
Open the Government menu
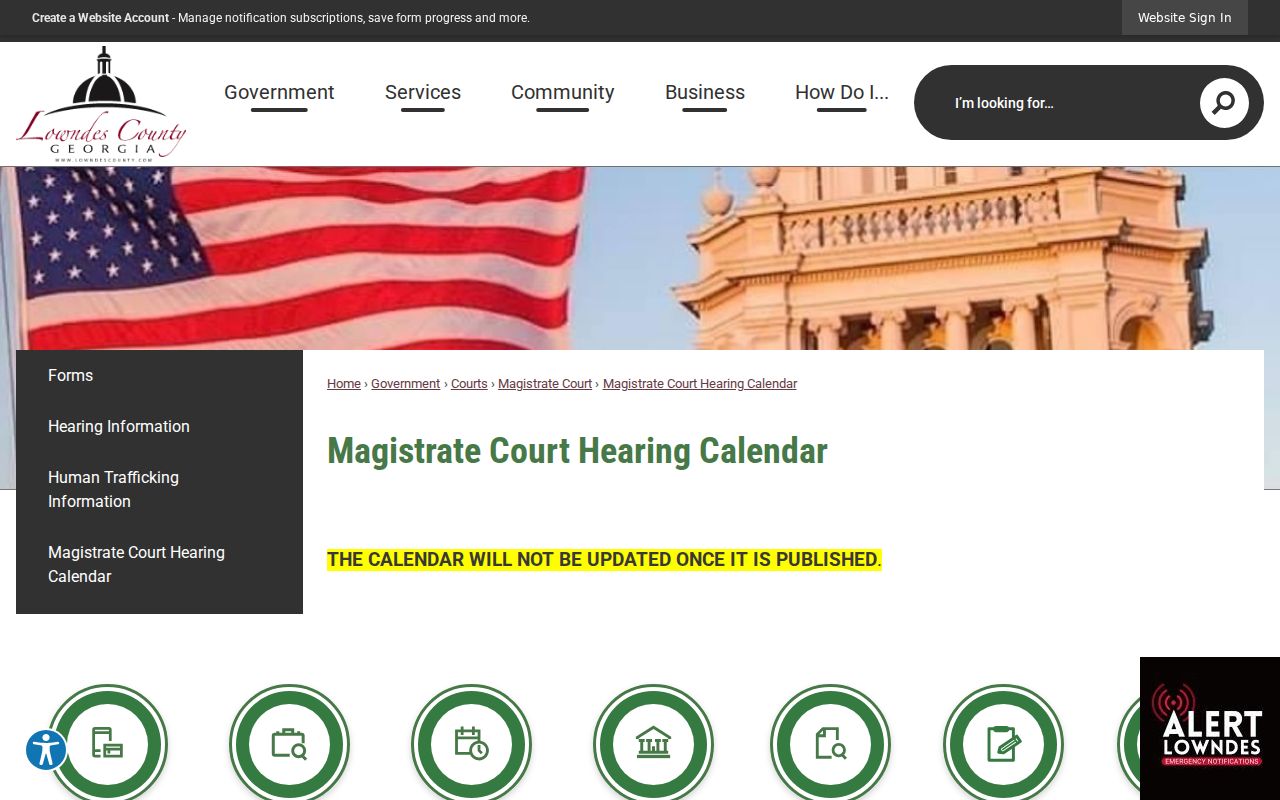point(279,93)
